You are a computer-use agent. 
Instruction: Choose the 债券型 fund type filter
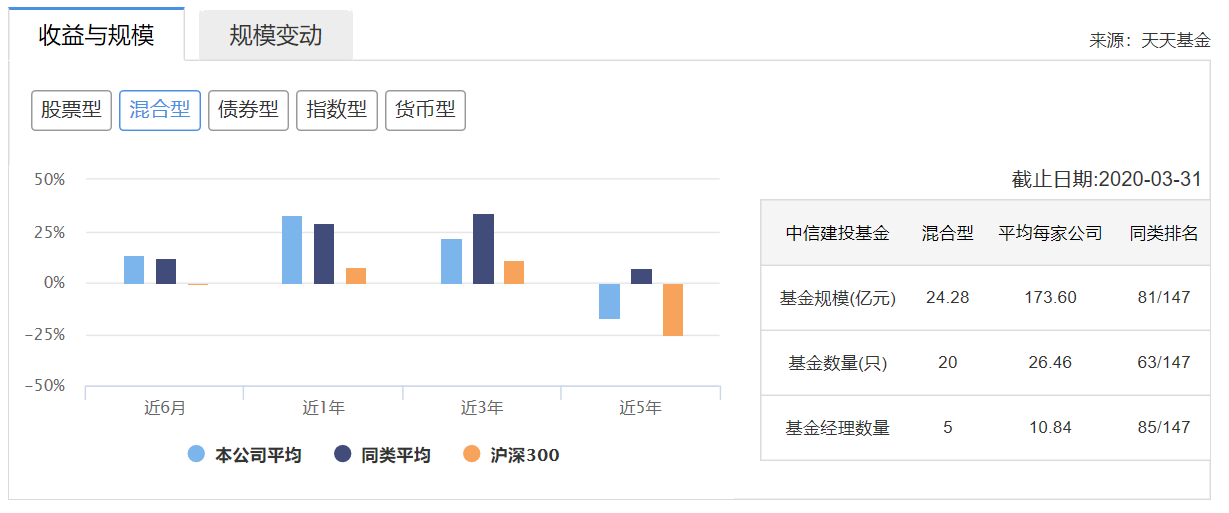tap(248, 110)
